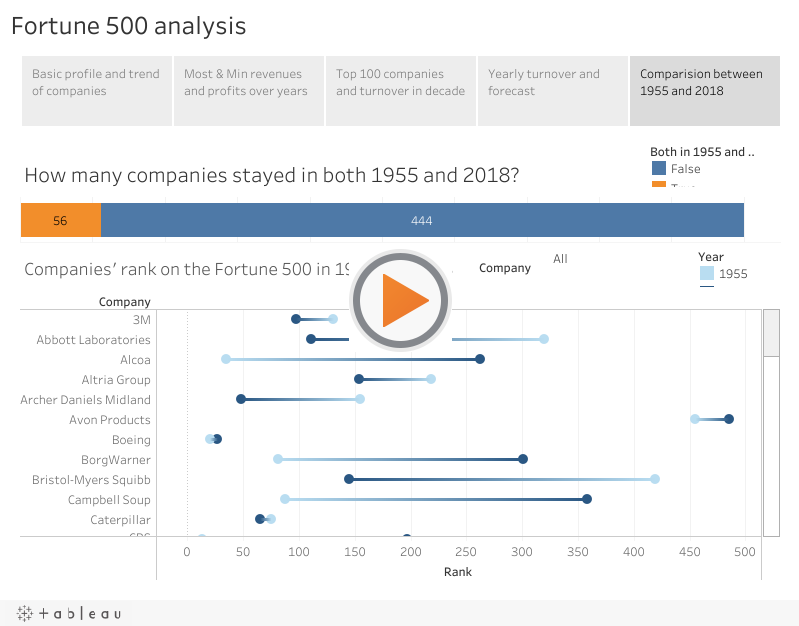This screenshot has width=799, height=626.
Task: Click Bristol-Myers Squibb's light blue dot
Action: point(655,479)
